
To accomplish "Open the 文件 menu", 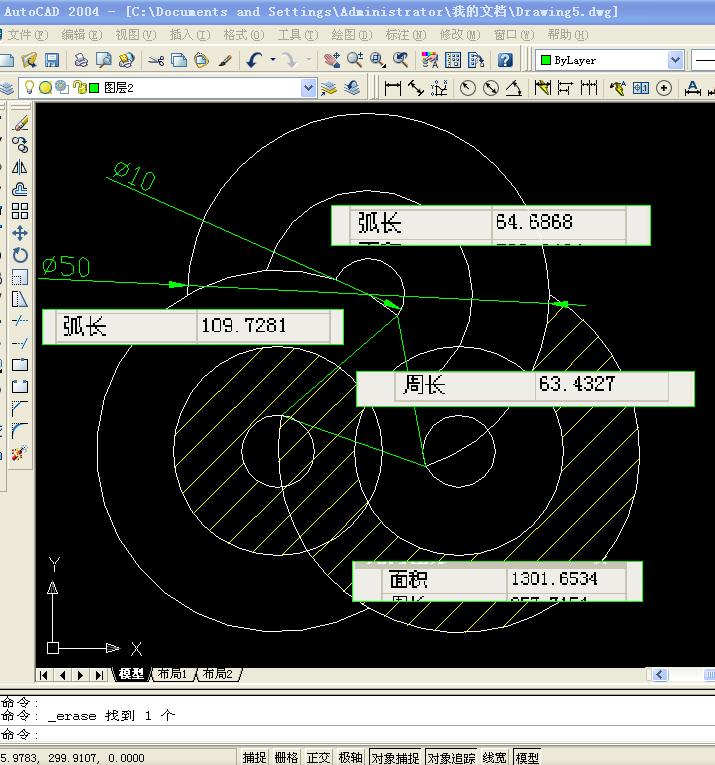I will 27,35.
